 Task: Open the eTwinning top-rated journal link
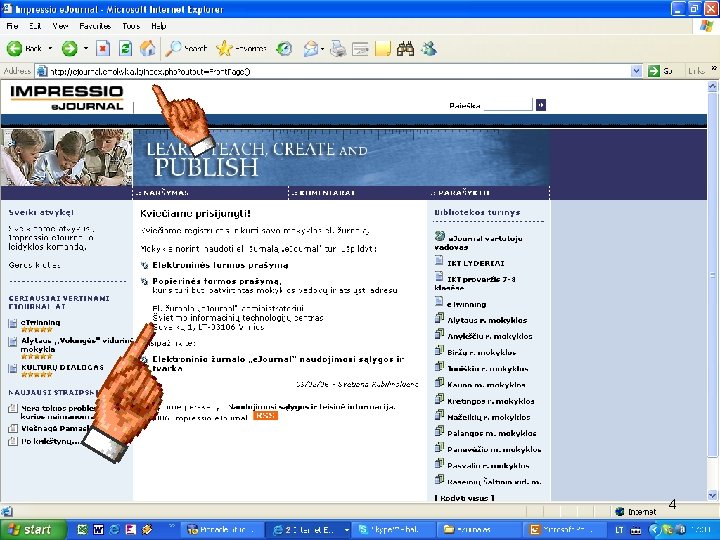pyautogui.click(x=40, y=323)
